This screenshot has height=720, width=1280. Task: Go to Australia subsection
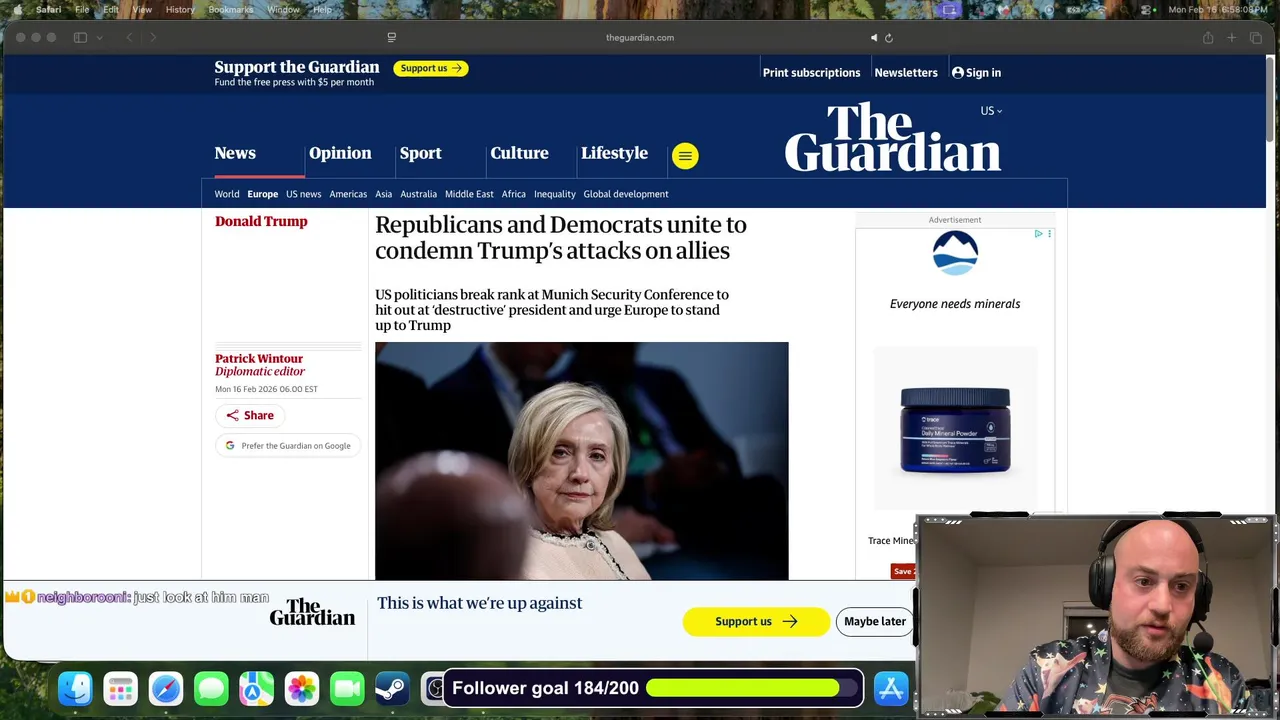point(419,194)
